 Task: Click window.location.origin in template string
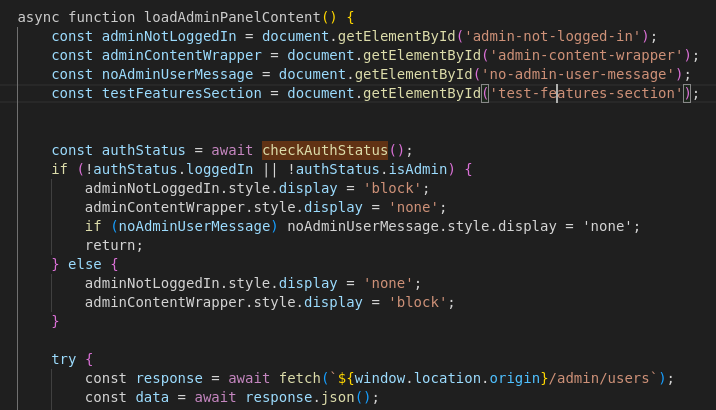(446, 377)
